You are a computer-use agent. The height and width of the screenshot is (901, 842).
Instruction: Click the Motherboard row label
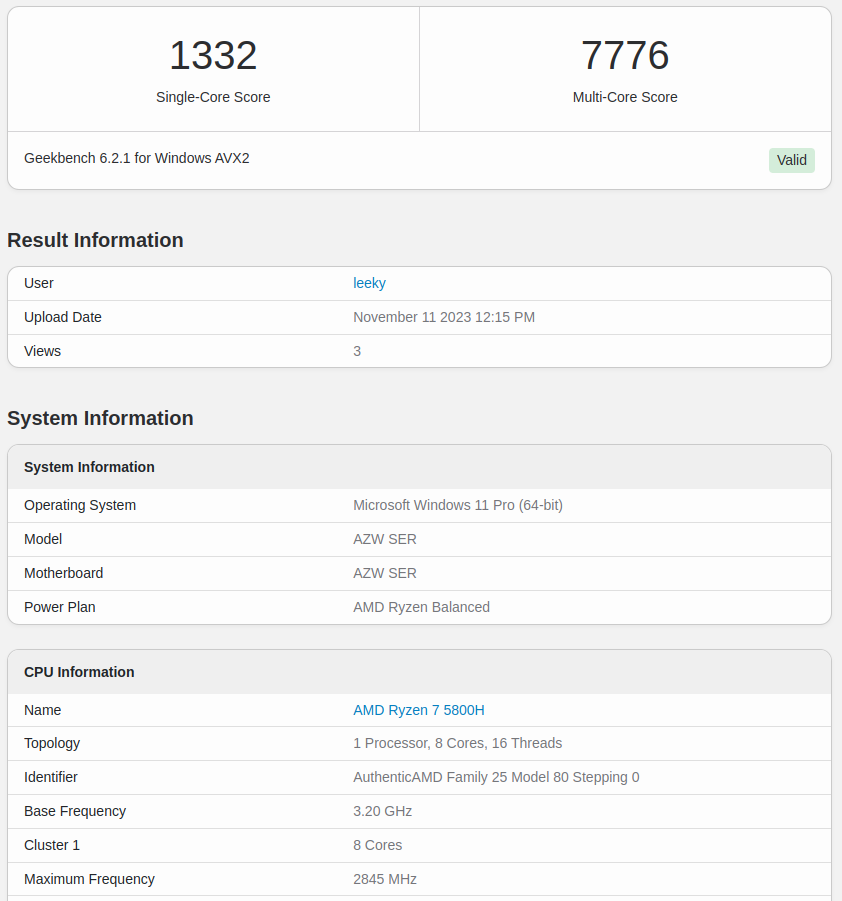[64, 573]
